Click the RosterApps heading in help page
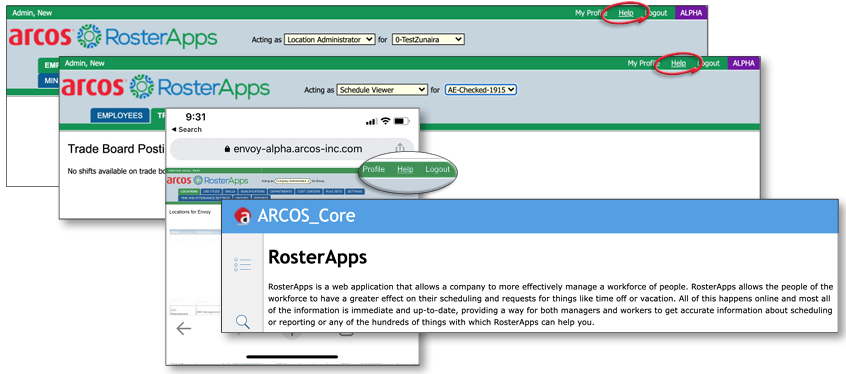 pos(317,257)
